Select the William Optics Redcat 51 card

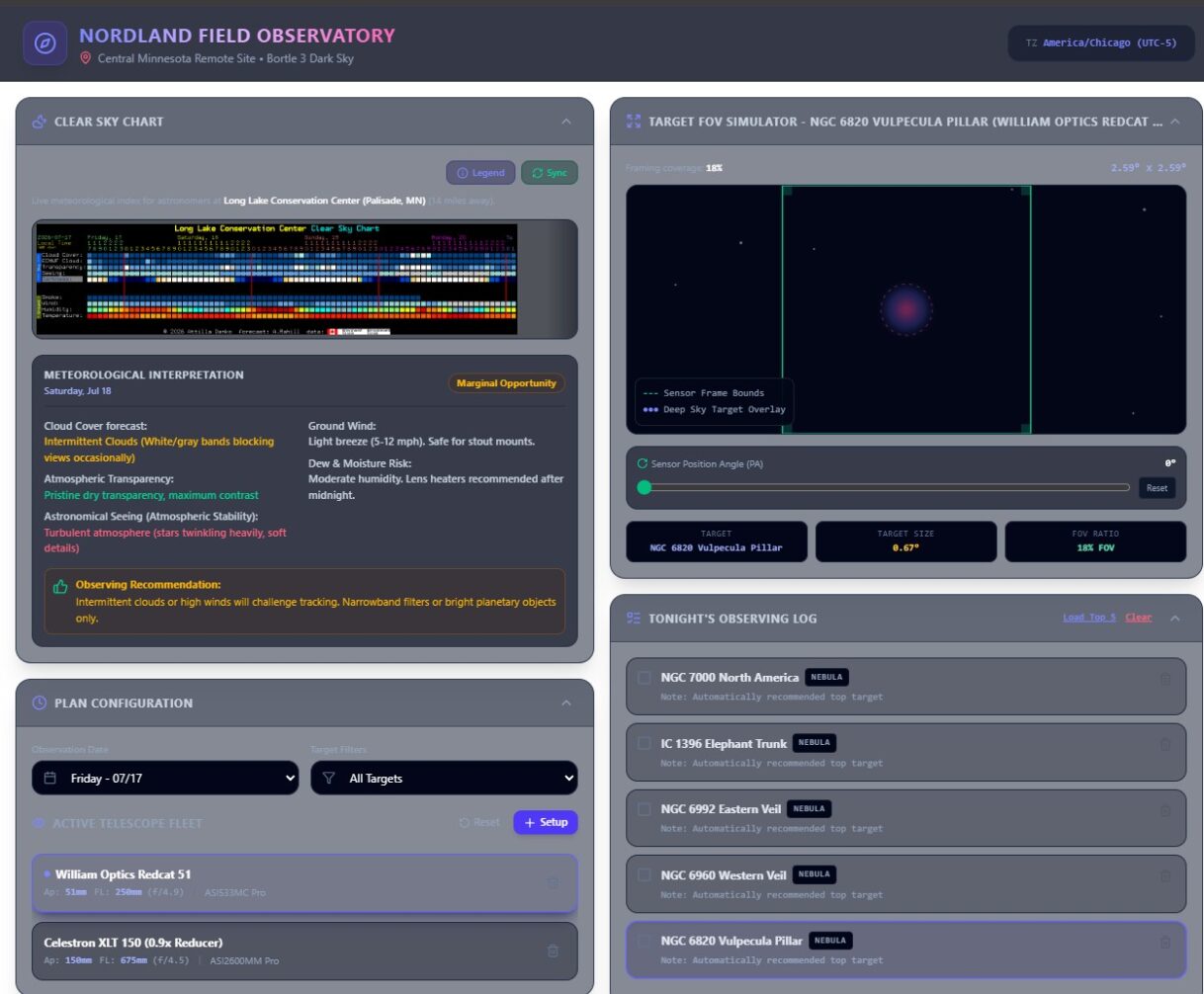[304, 883]
